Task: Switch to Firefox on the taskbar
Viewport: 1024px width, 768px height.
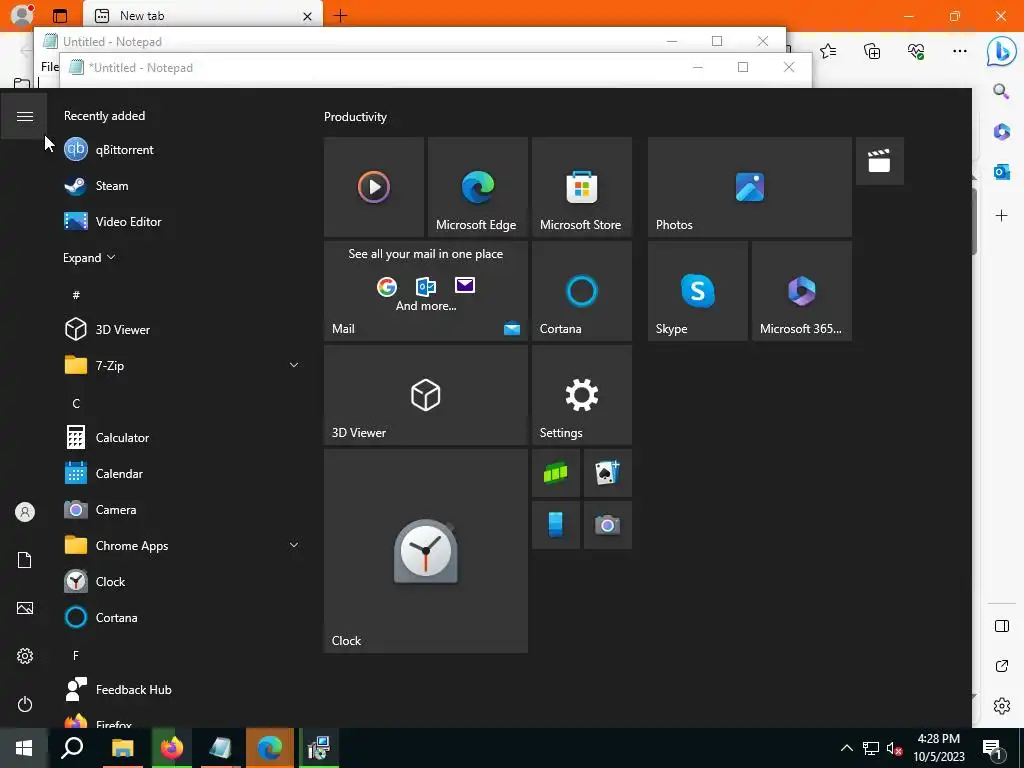Action: pos(172,748)
